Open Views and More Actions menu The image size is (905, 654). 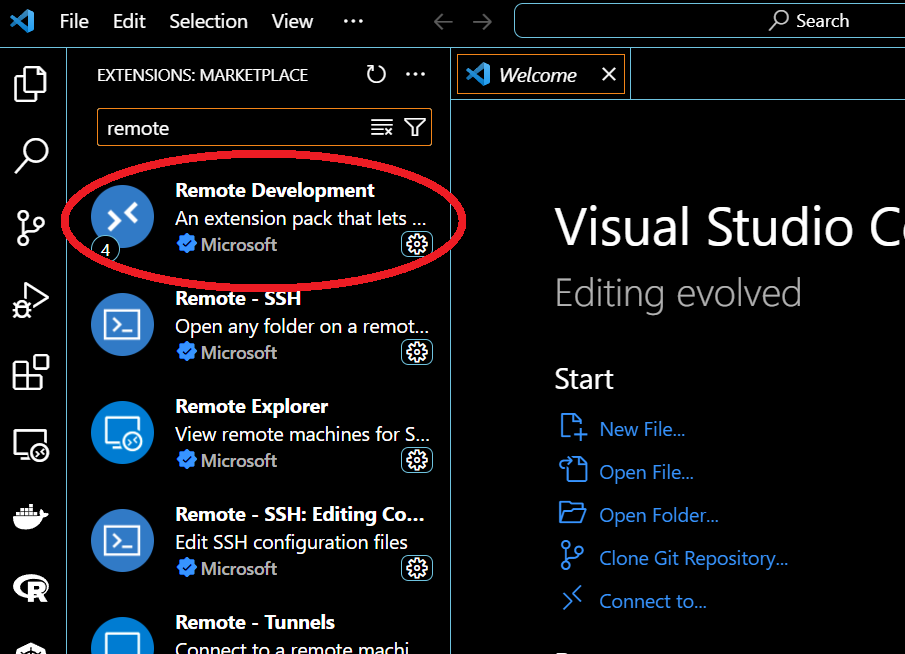pos(415,75)
